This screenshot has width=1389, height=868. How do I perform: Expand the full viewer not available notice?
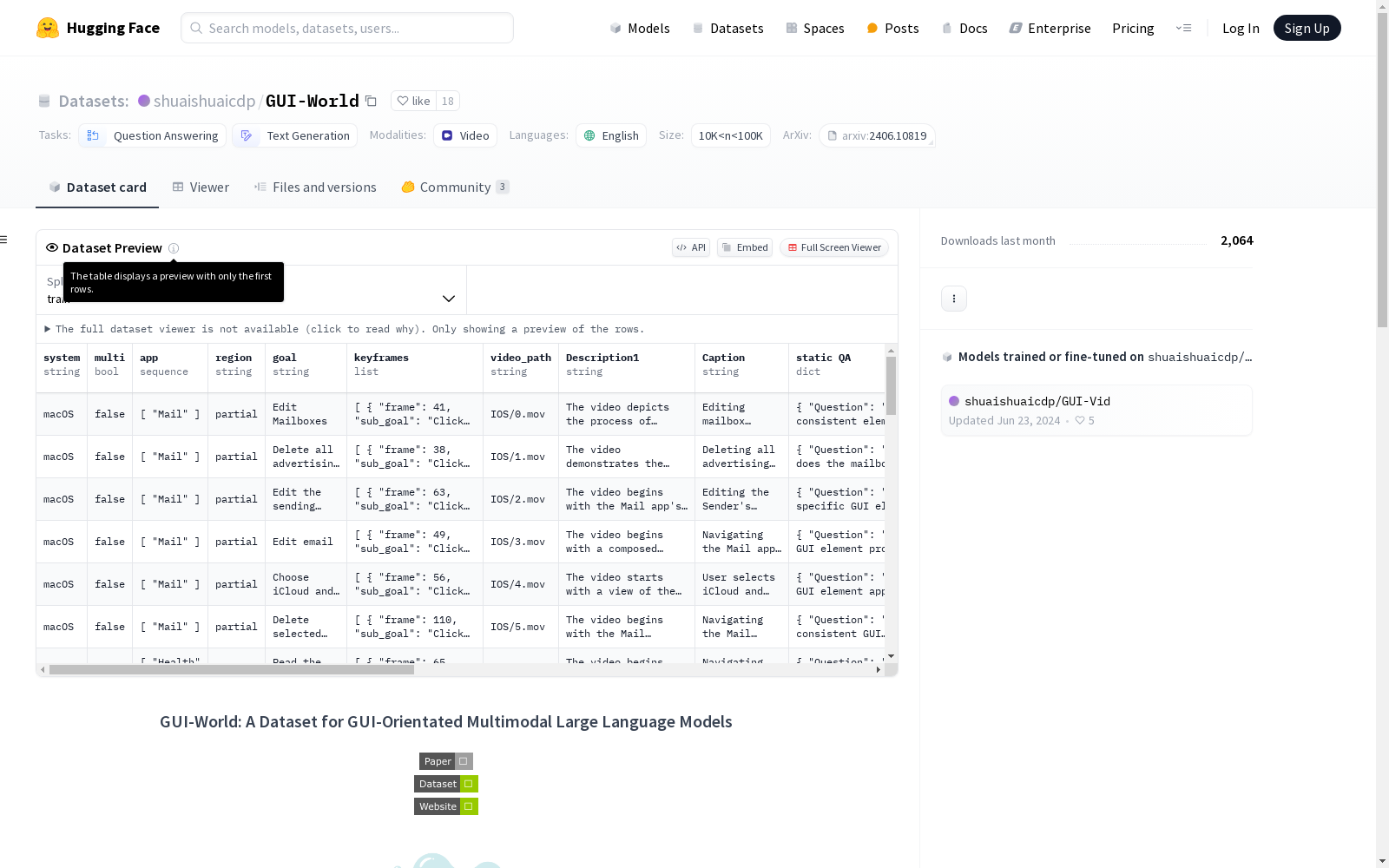[x=345, y=329]
